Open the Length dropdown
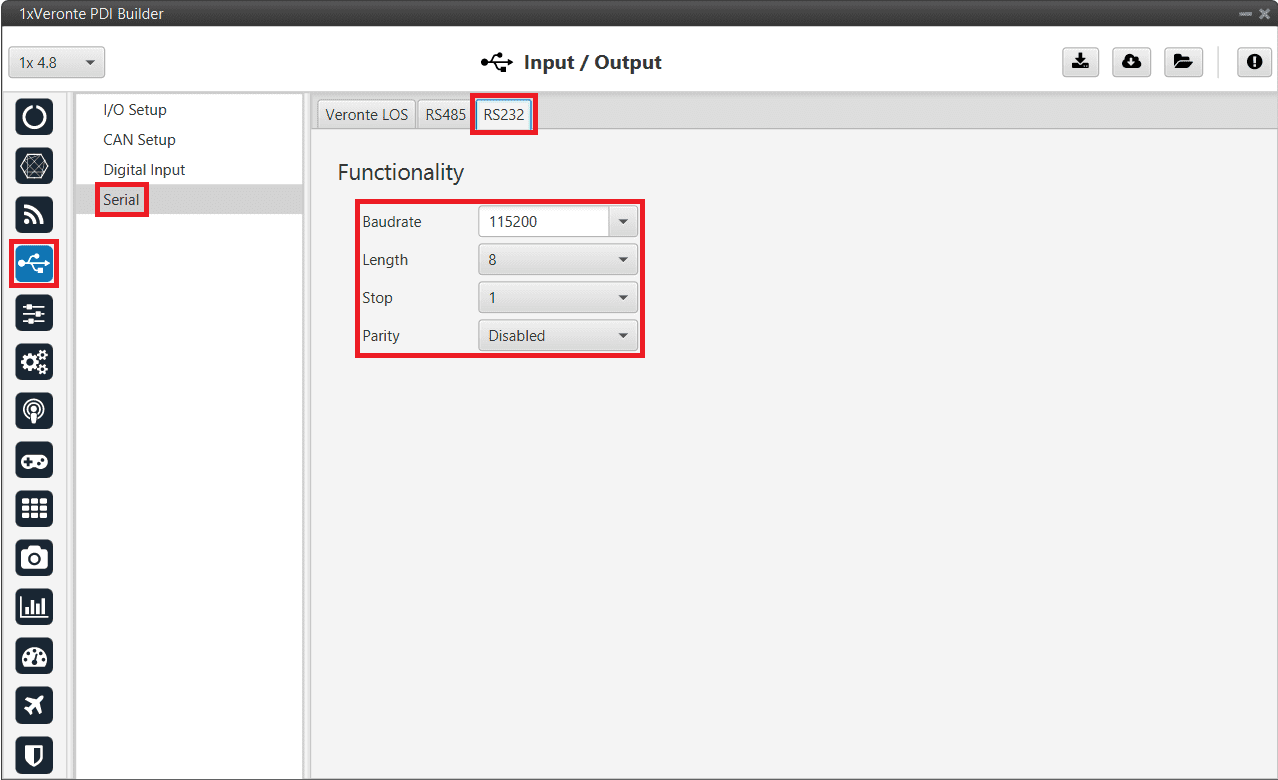Image resolution: width=1278 pixels, height=780 pixels. click(557, 260)
